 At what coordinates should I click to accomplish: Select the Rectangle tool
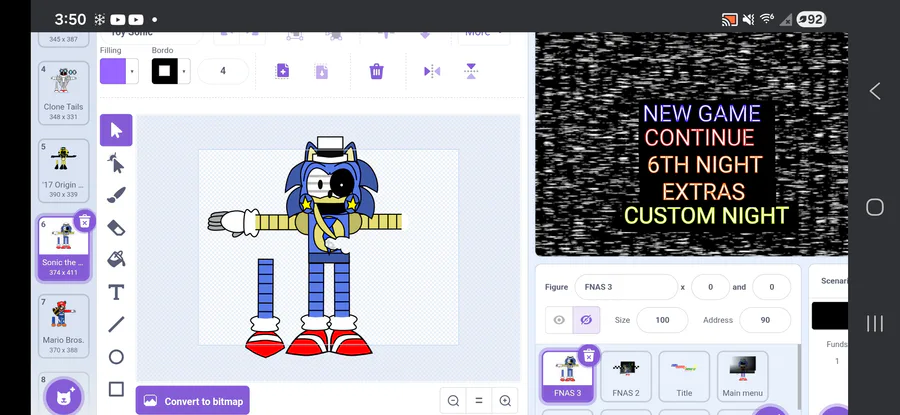pos(116,389)
